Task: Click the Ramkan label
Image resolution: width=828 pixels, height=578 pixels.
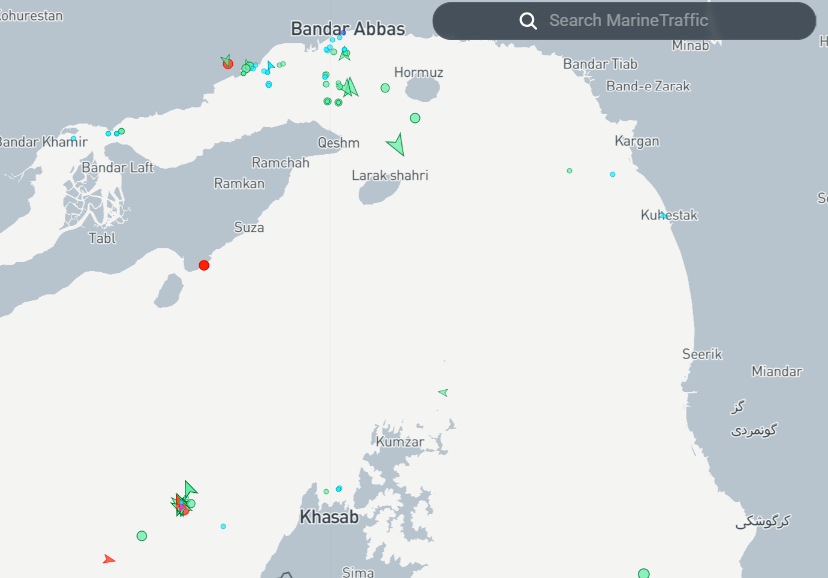Action: coord(239,183)
